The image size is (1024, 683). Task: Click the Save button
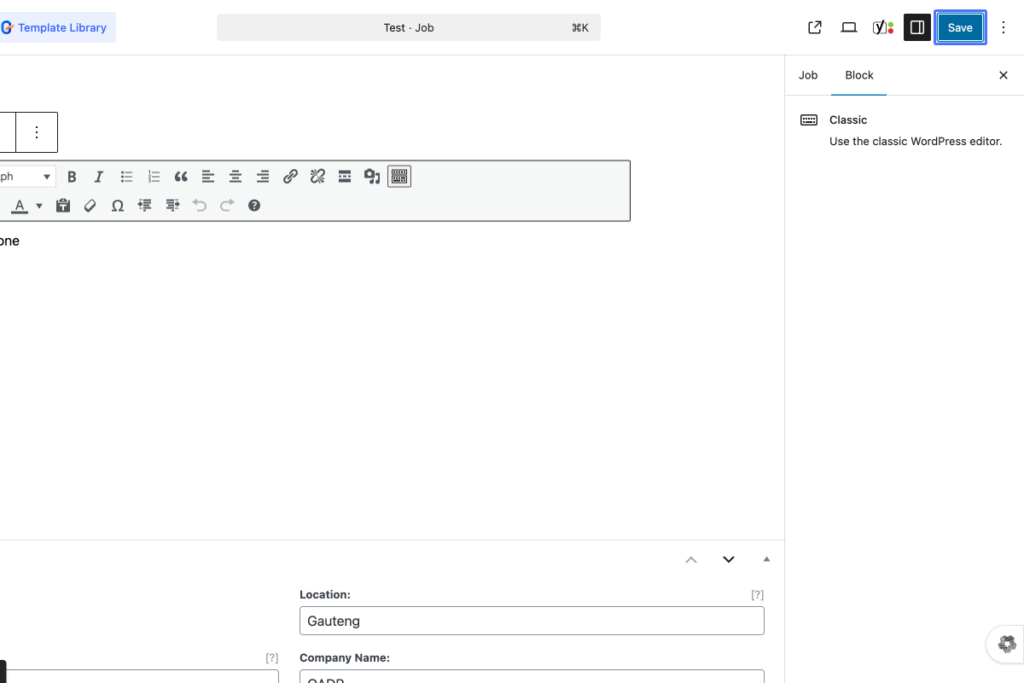point(959,27)
